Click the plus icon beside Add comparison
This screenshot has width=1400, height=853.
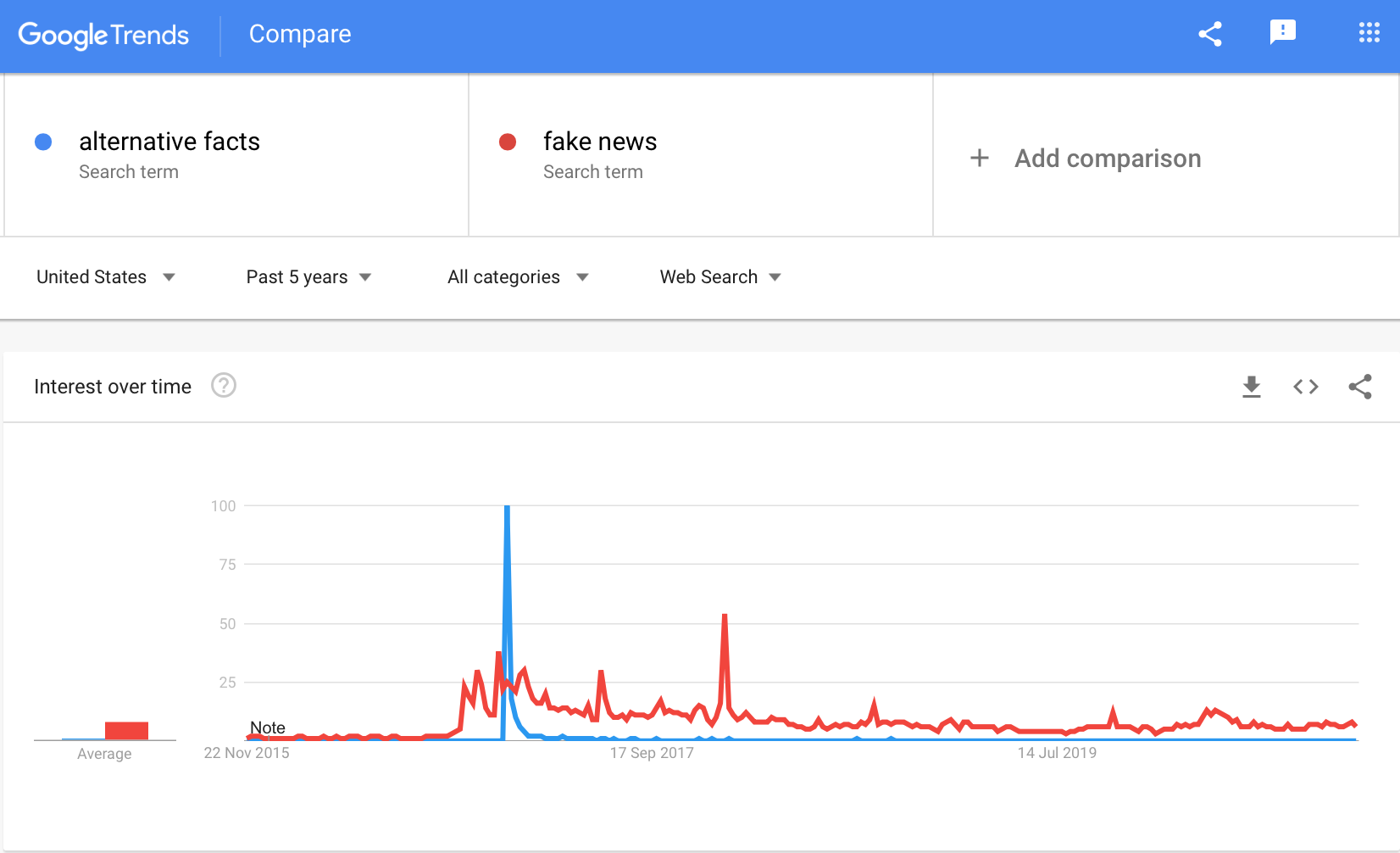pos(980,158)
